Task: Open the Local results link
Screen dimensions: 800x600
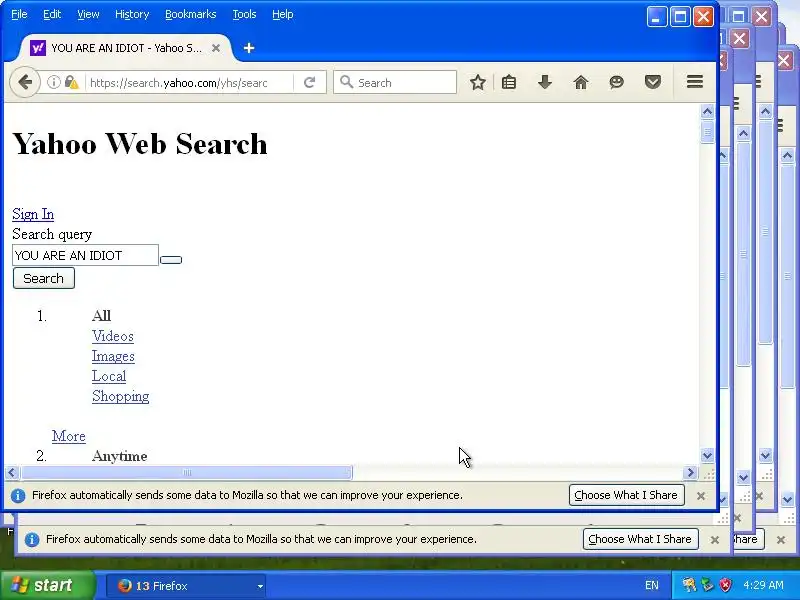Action: pyautogui.click(x=109, y=376)
